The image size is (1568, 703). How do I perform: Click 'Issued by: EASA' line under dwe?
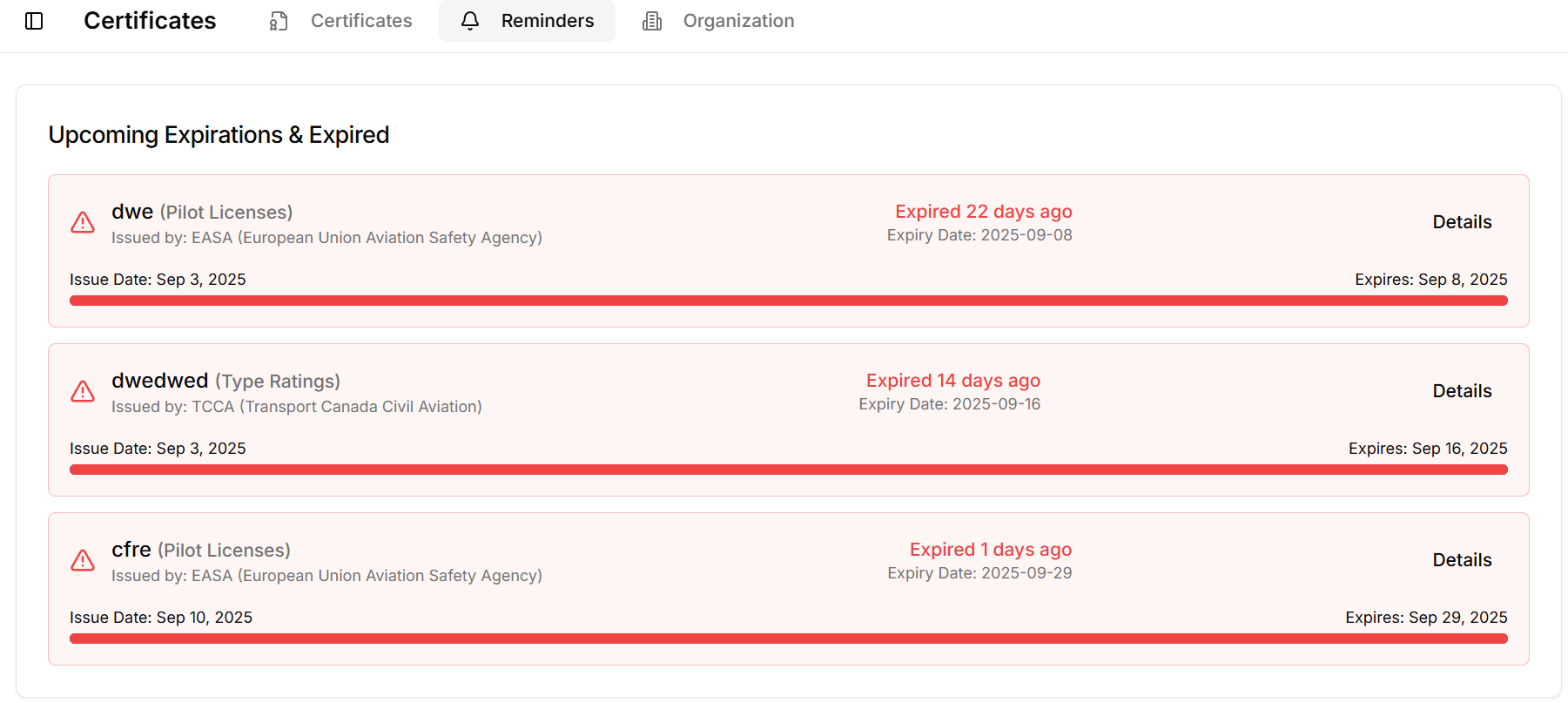[x=326, y=238]
